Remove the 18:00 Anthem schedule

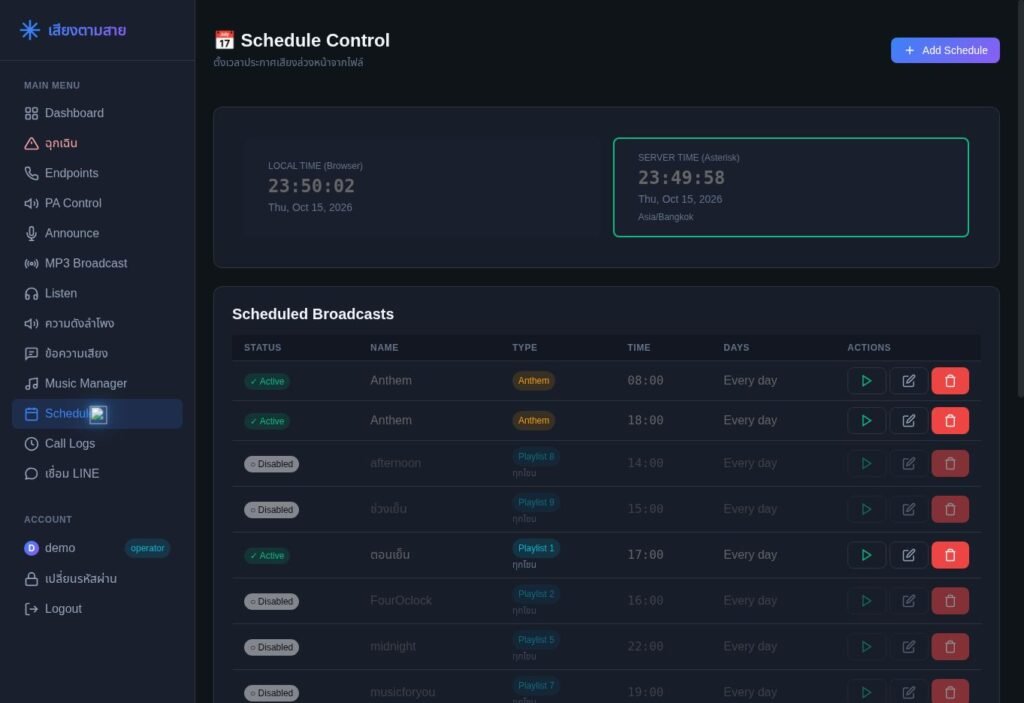click(950, 421)
